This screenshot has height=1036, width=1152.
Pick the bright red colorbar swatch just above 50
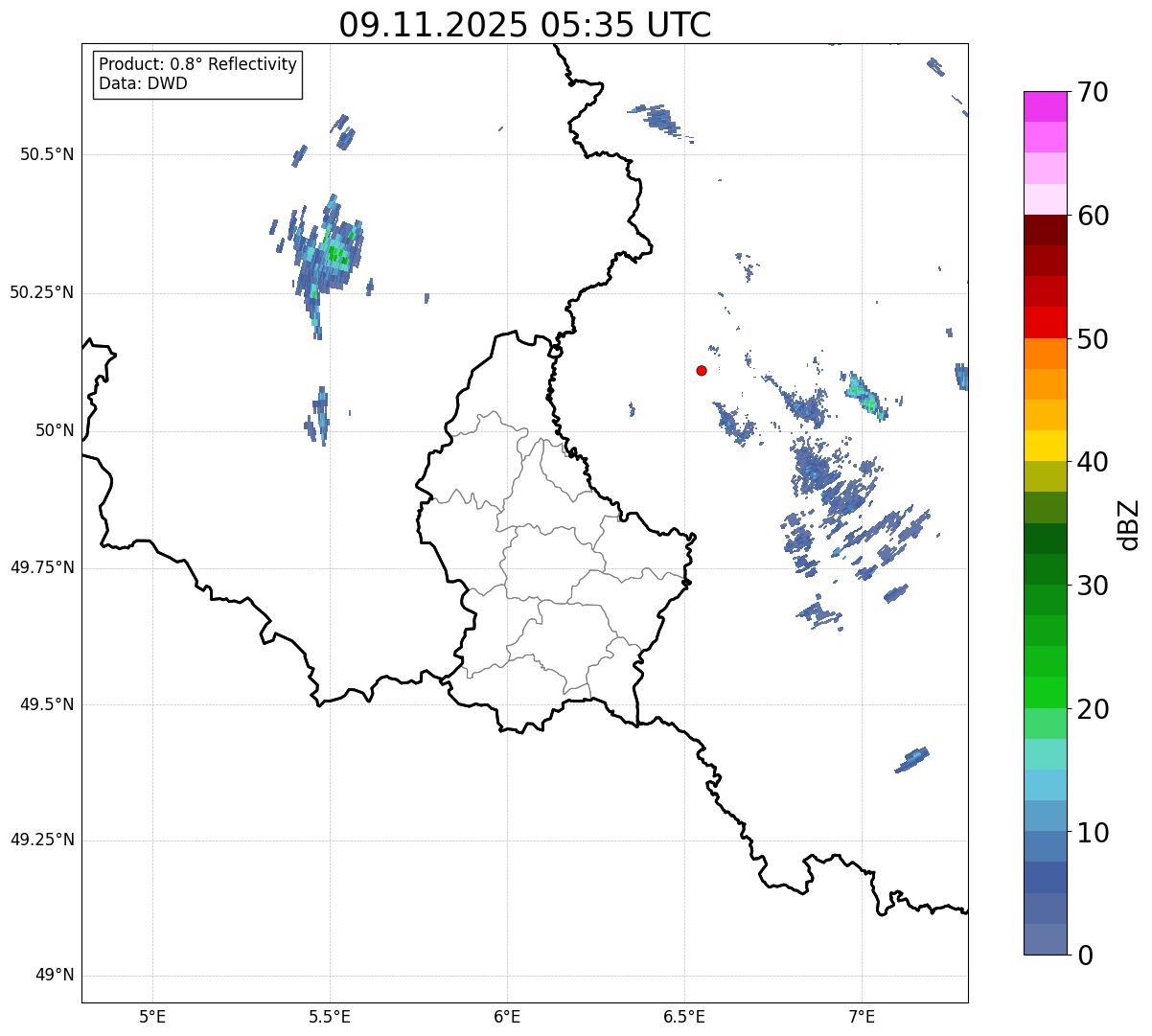point(1045,323)
